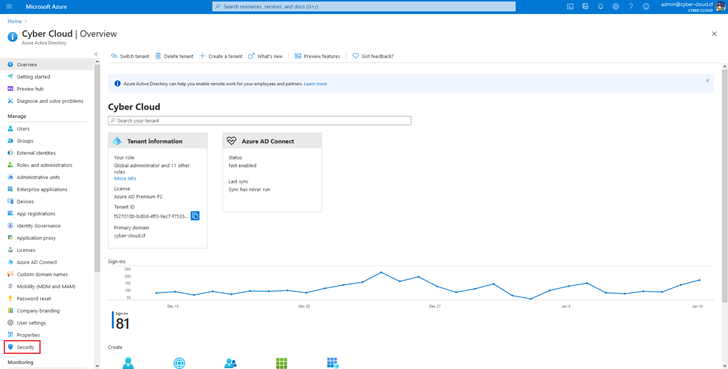Open Preview features

coord(318,56)
